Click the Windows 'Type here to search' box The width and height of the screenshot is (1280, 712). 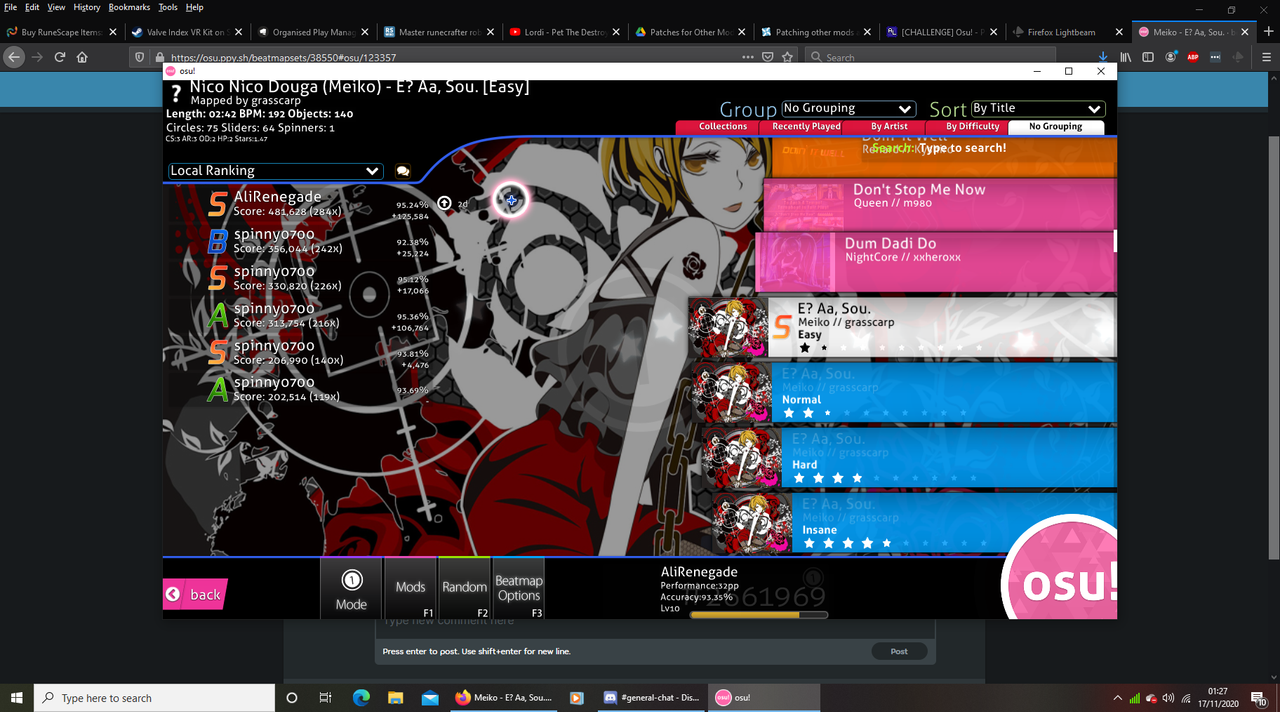(x=155, y=697)
